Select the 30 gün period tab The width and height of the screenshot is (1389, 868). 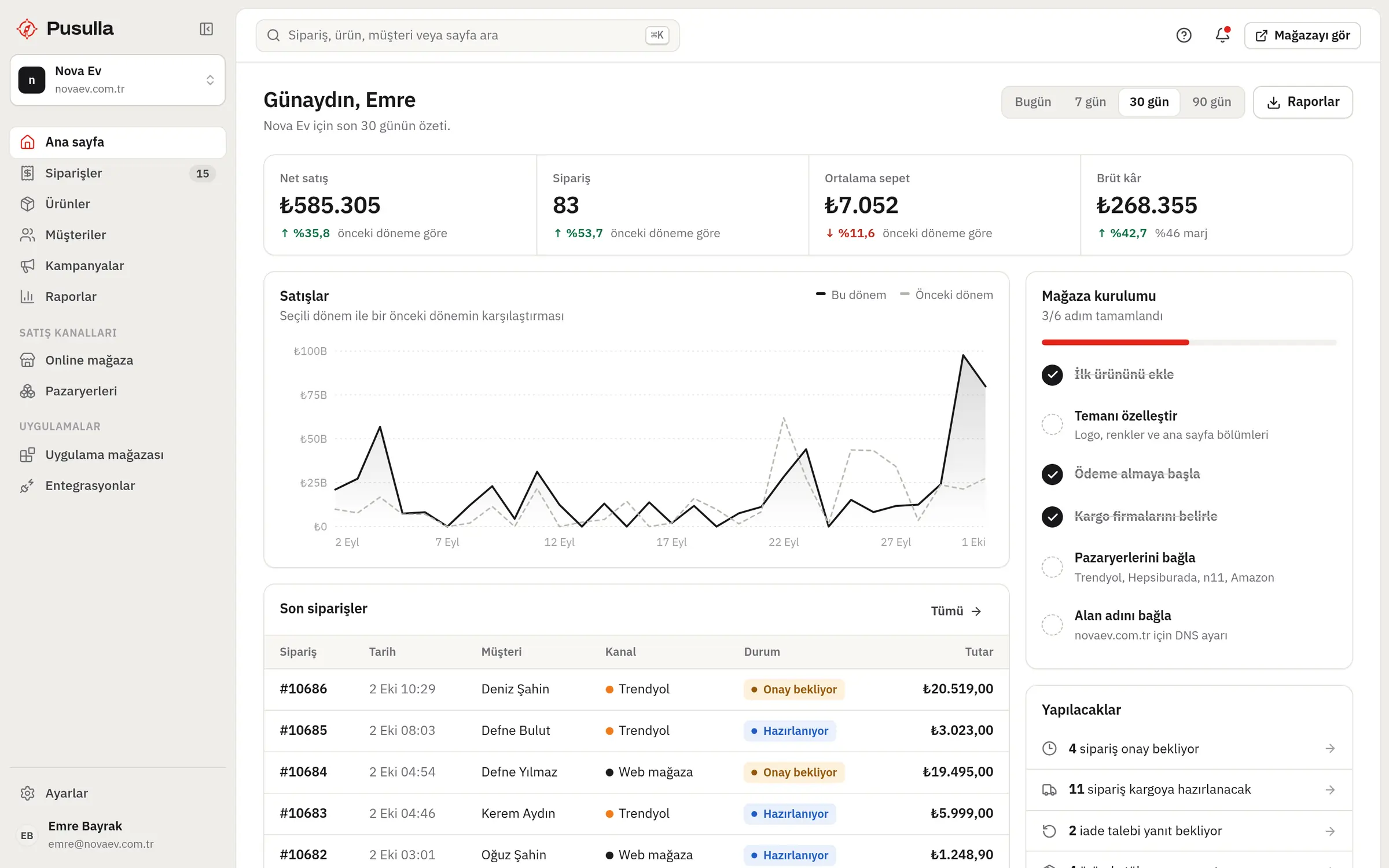click(1149, 102)
